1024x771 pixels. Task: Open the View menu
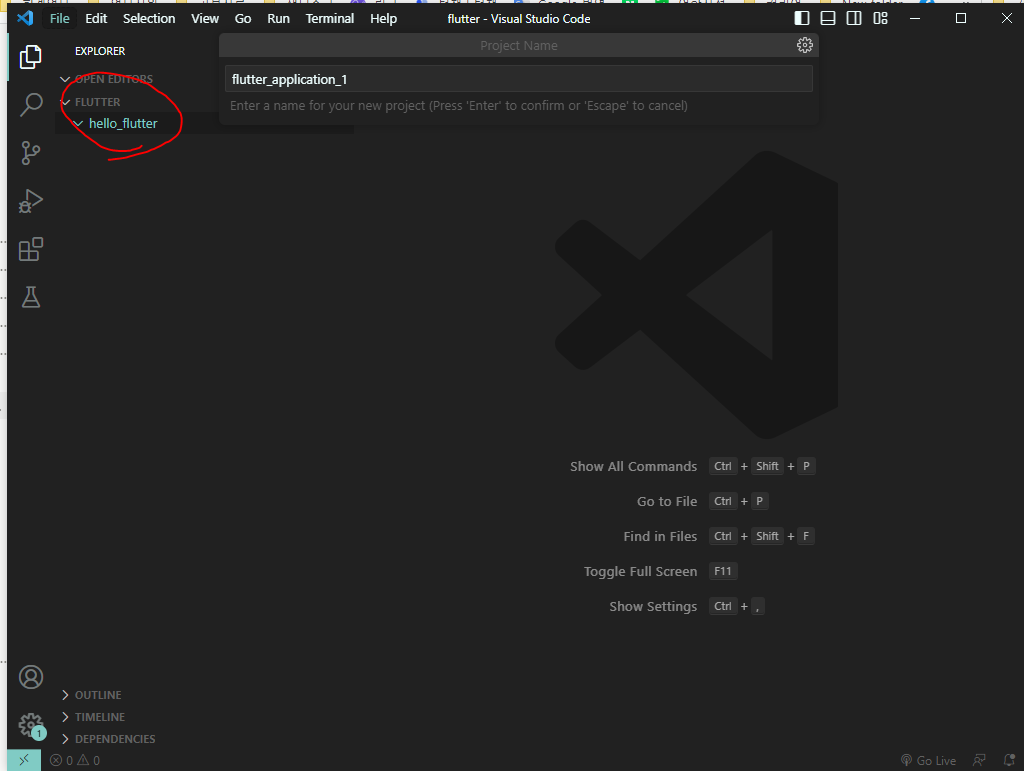pyautogui.click(x=205, y=18)
